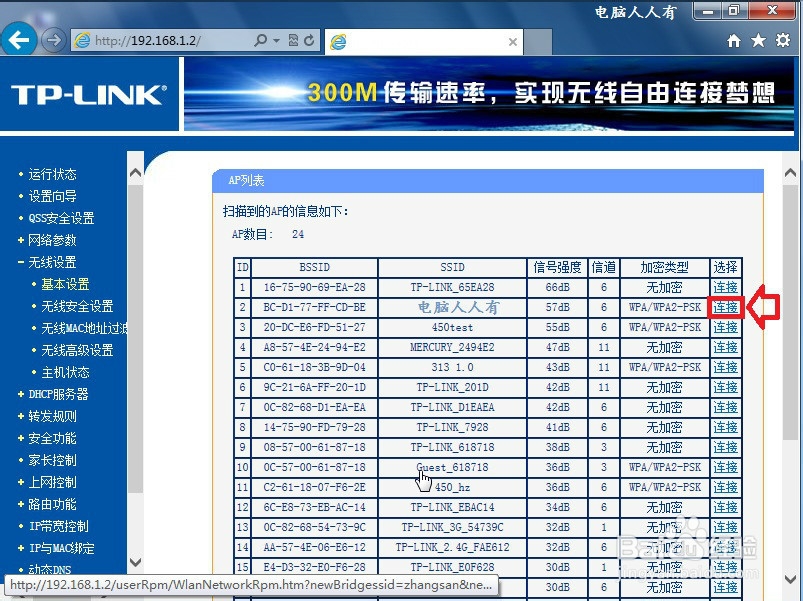Viewport: 803px width, 601px height.
Task: Close the current browser tab
Action: (x=512, y=42)
